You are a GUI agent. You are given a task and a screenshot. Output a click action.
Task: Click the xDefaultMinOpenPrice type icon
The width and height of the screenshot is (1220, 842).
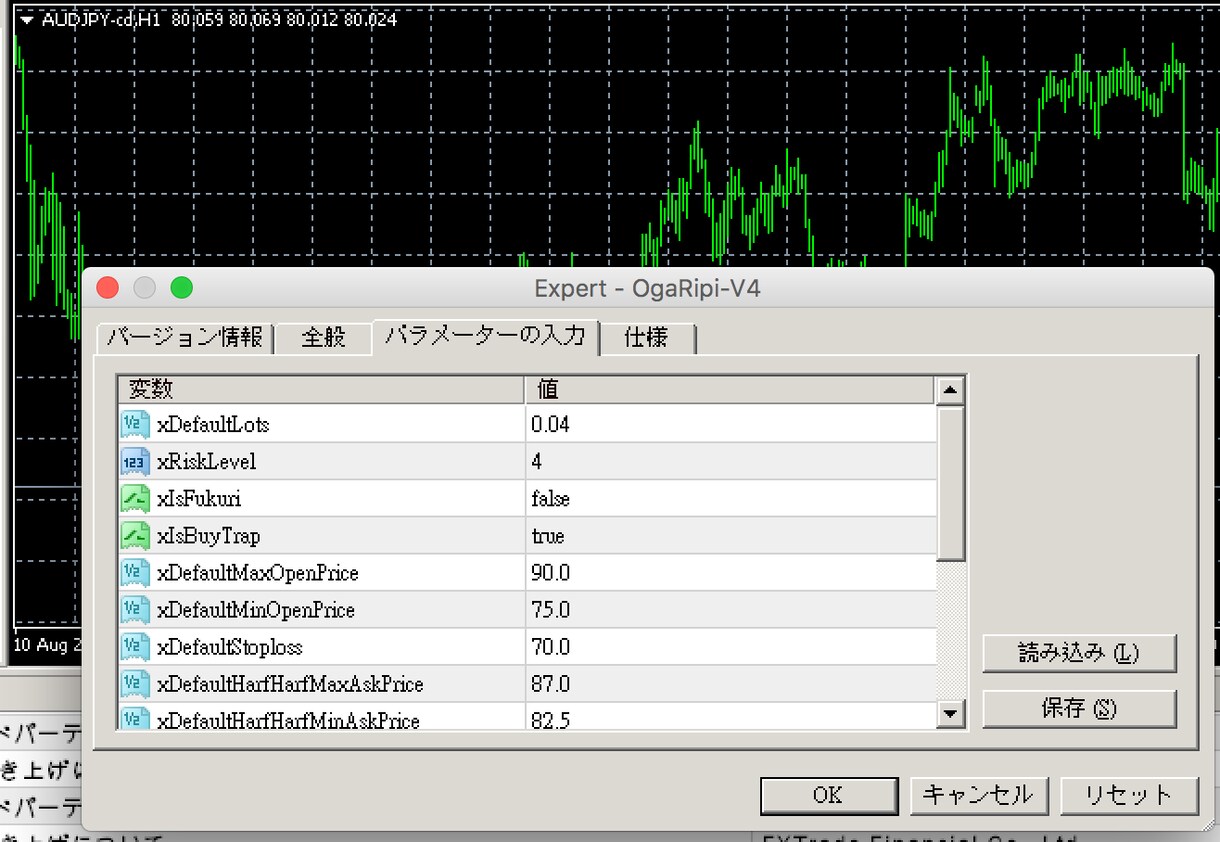135,610
